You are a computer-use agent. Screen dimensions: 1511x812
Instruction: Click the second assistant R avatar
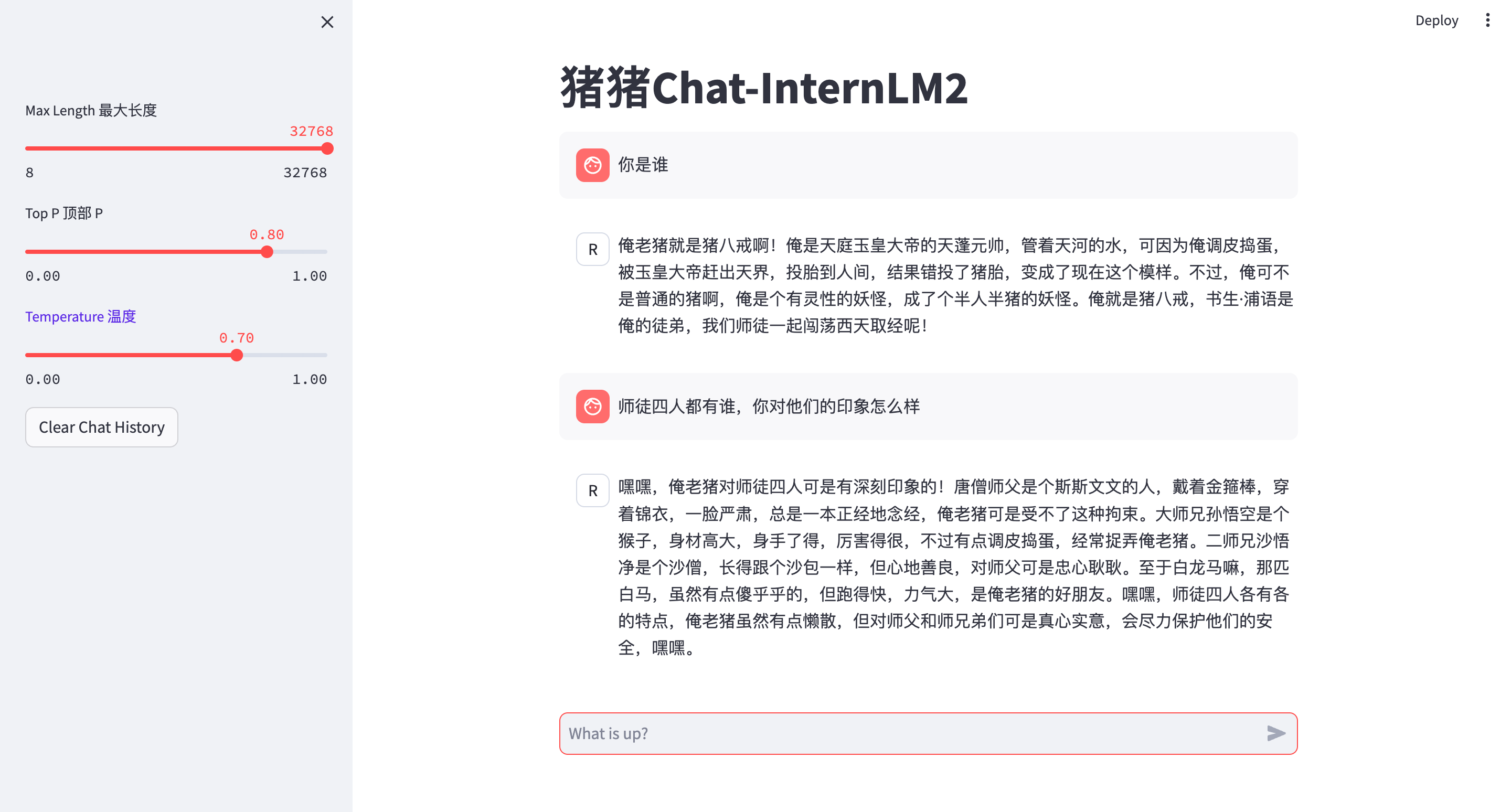tap(592, 491)
